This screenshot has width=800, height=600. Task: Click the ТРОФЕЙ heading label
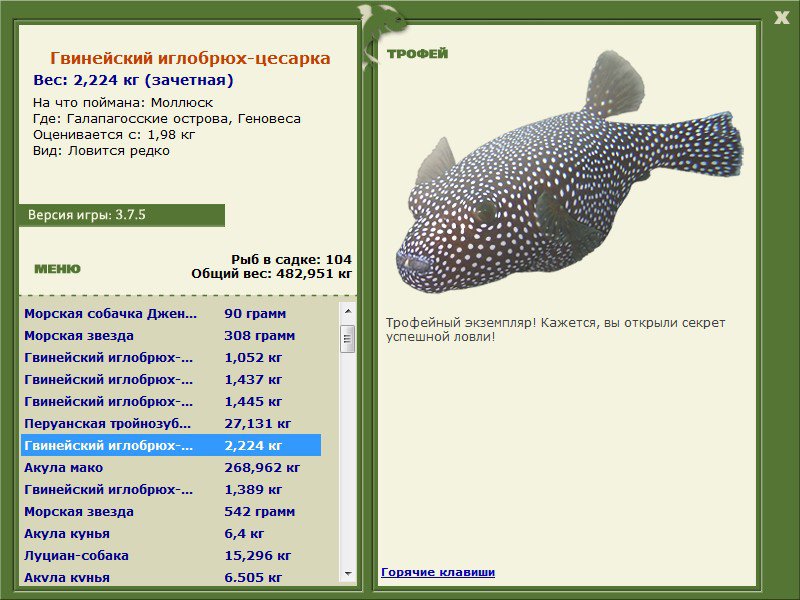[417, 54]
